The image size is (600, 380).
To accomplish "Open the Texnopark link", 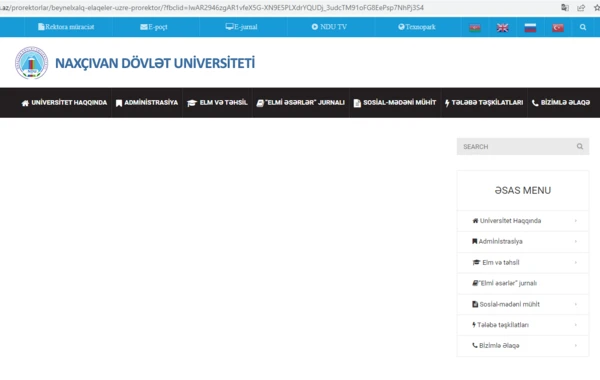I will 417,27.
